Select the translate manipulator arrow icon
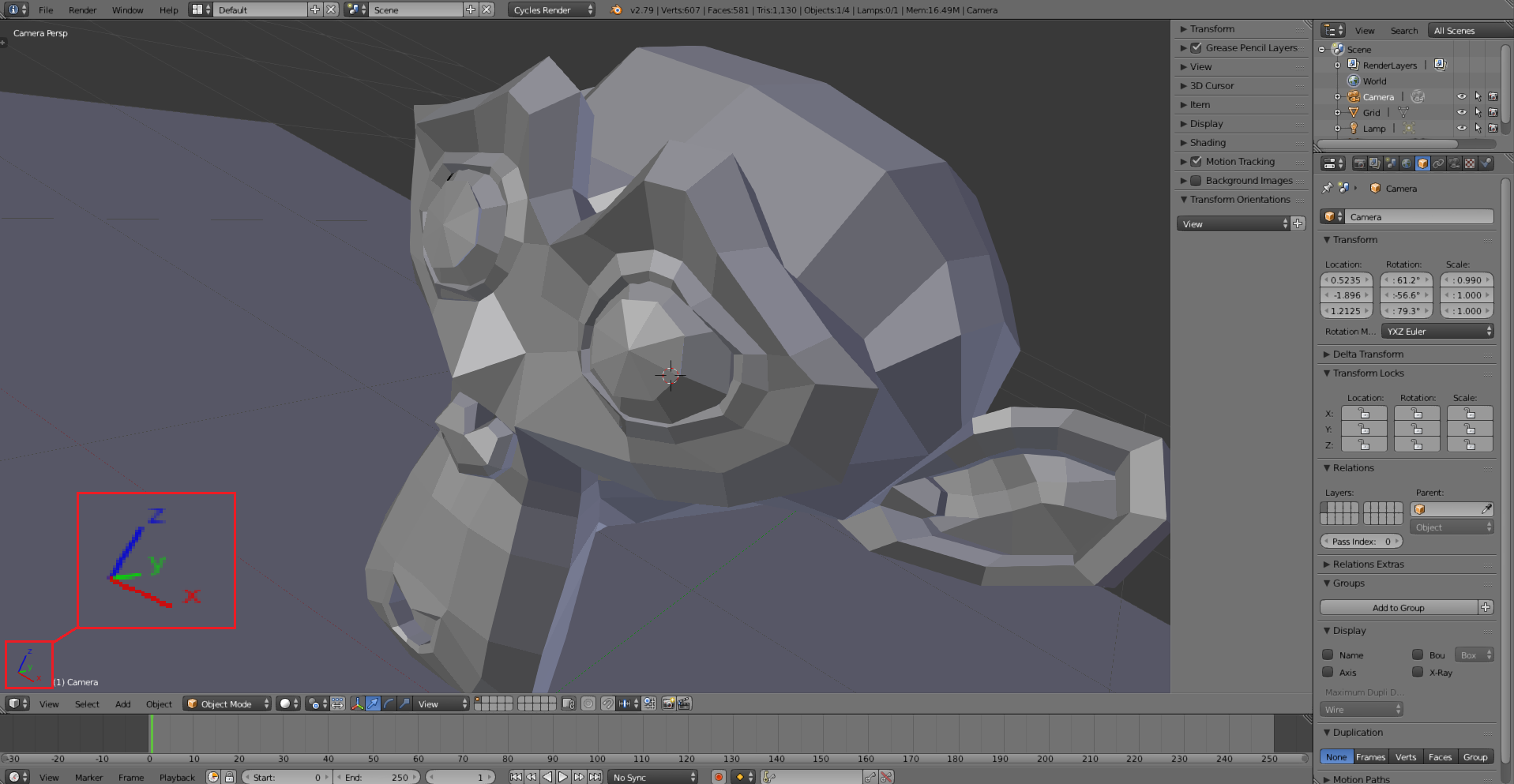1514x784 pixels. [x=373, y=703]
